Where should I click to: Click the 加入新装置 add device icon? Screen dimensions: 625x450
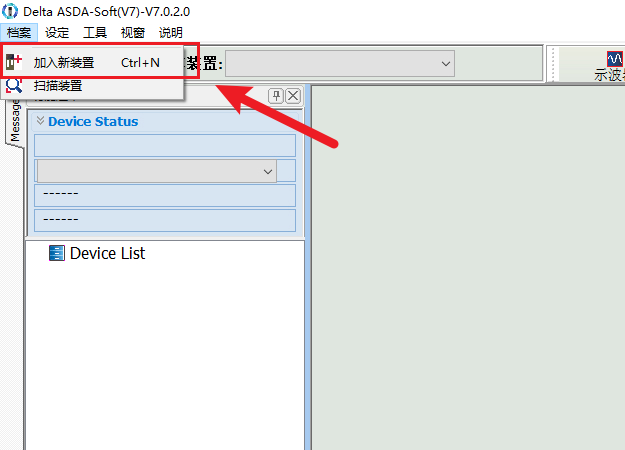tap(14, 62)
